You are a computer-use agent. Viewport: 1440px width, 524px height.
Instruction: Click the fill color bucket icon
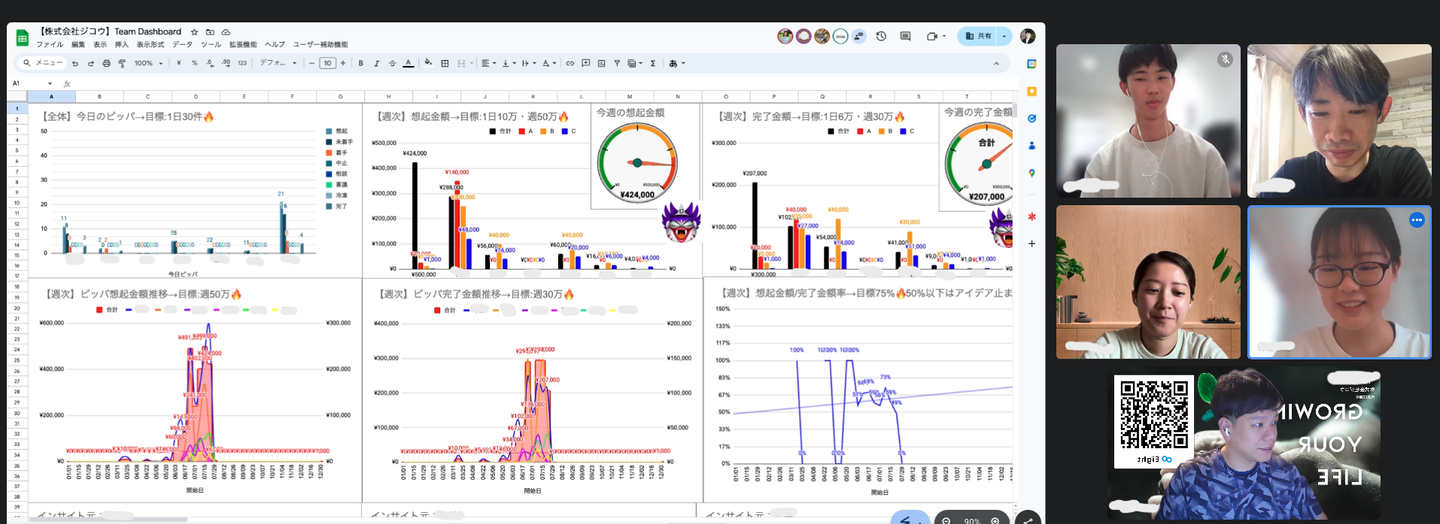click(x=429, y=63)
